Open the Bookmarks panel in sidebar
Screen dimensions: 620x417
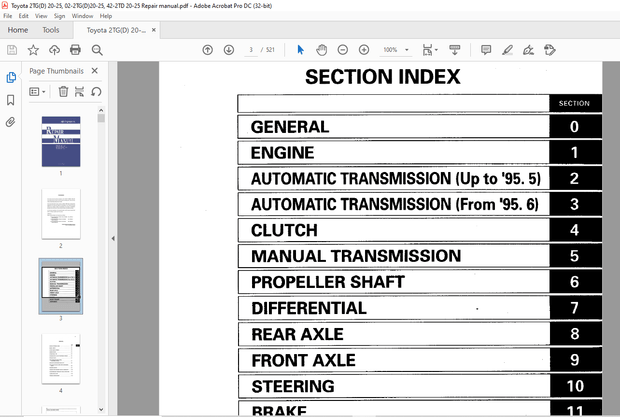(11, 100)
